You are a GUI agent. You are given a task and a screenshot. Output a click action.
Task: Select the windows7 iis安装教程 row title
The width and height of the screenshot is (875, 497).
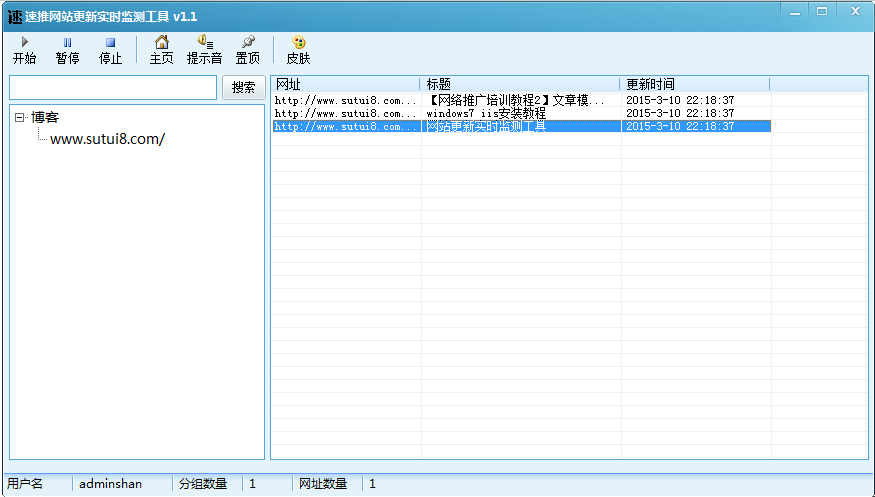point(486,113)
